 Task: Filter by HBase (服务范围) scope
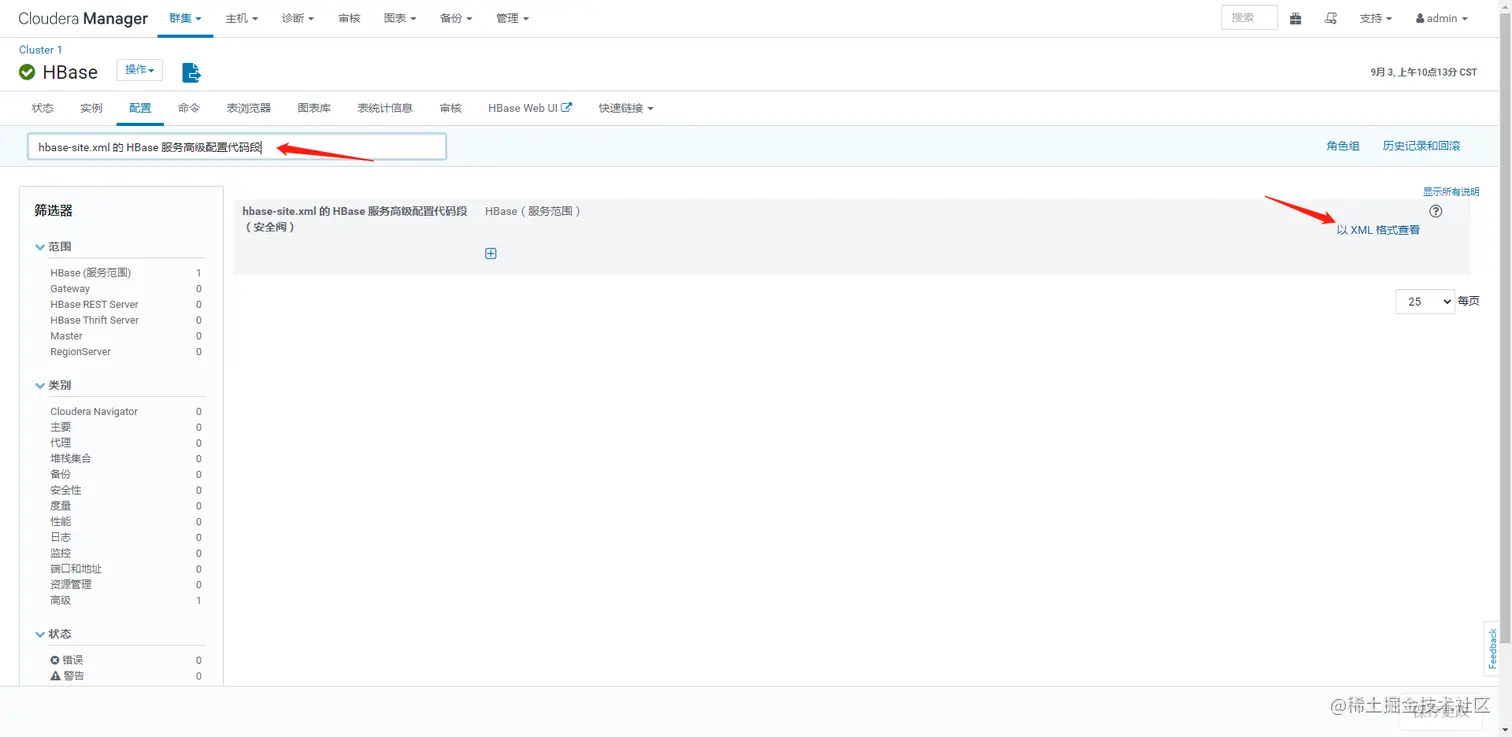pos(91,273)
